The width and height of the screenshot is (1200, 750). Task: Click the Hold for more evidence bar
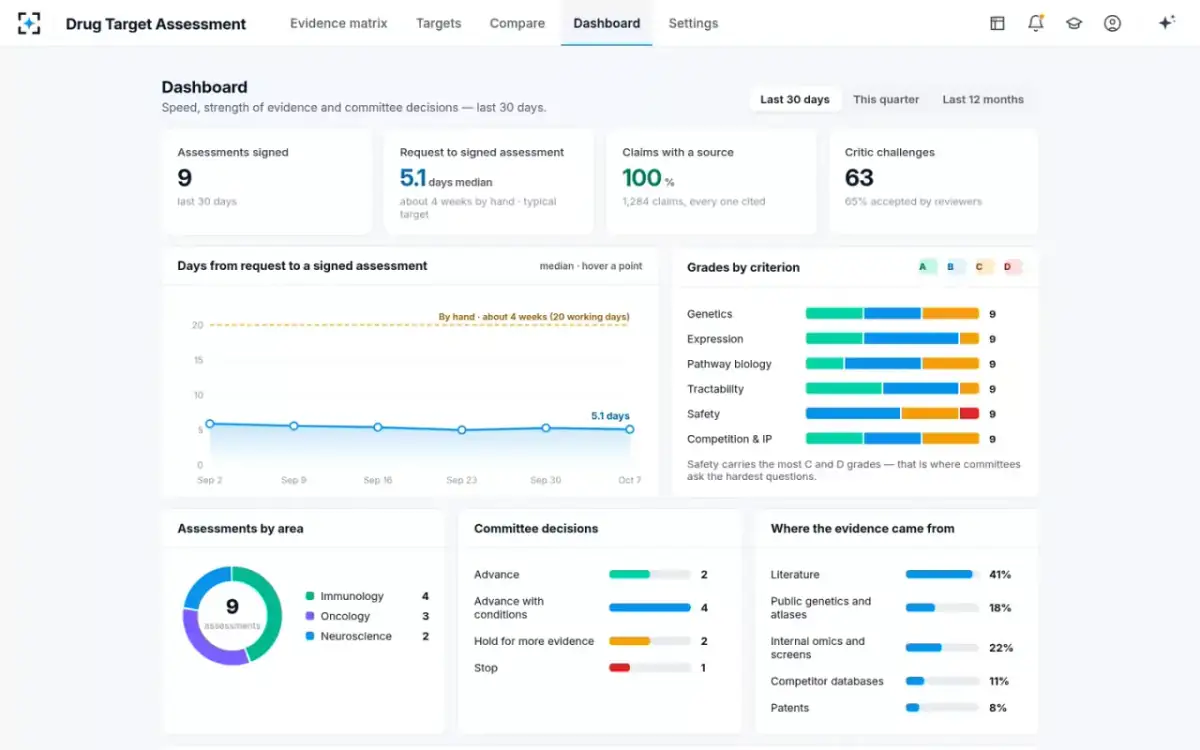click(x=650, y=641)
